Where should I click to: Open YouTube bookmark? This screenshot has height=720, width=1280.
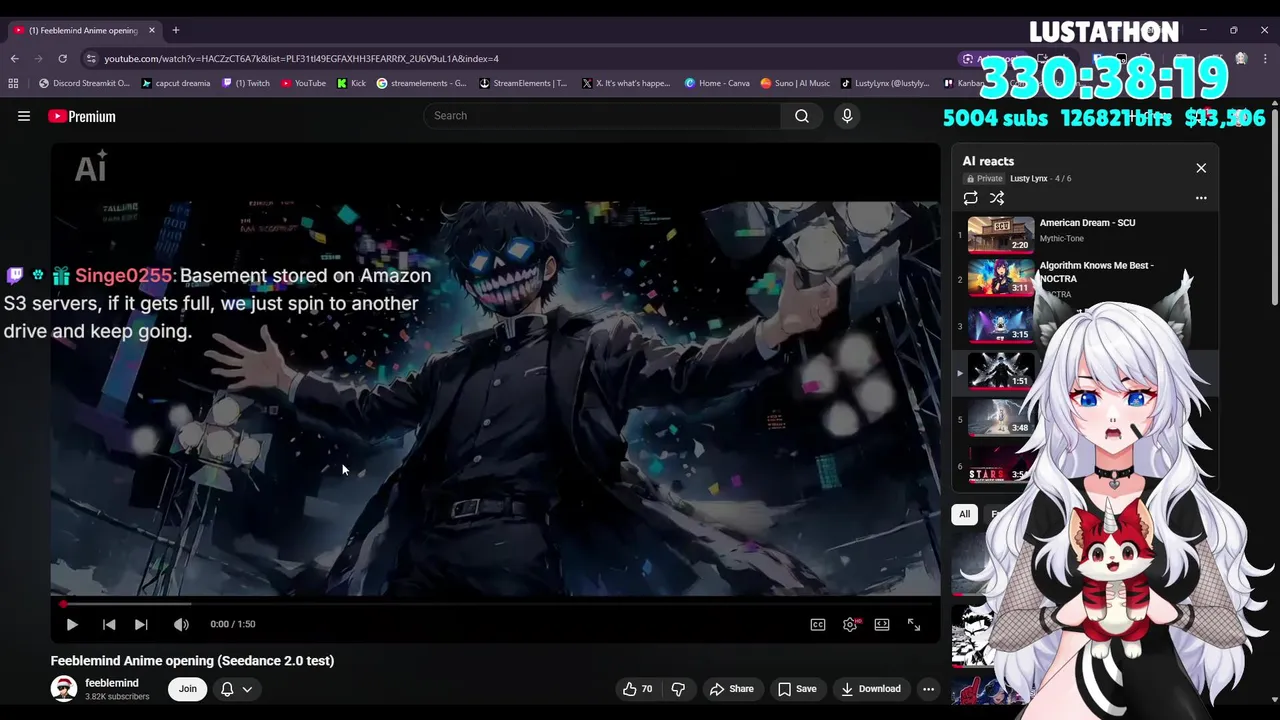coord(303,83)
